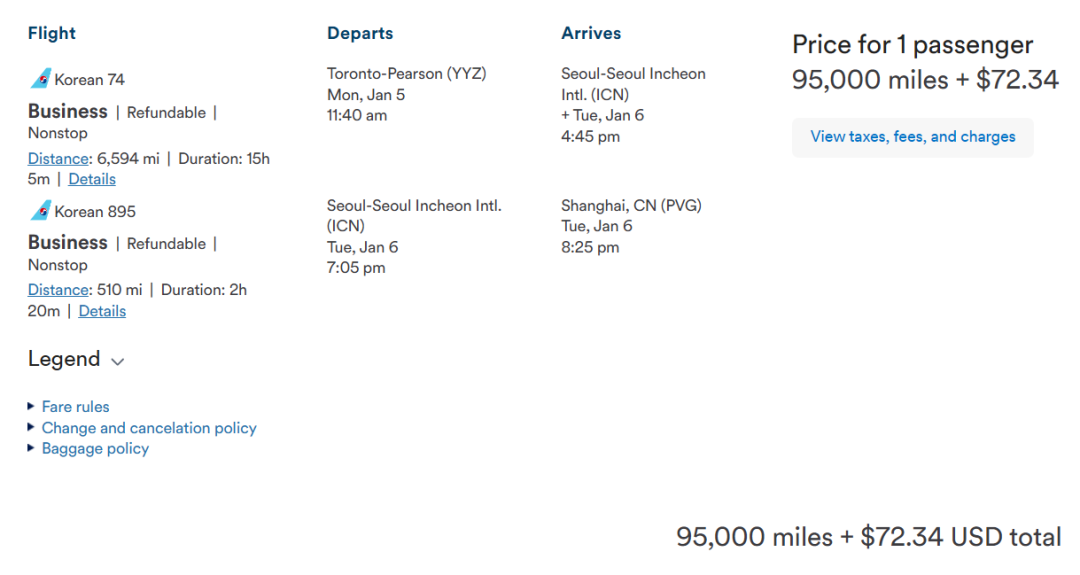
Task: Open the Distance link for Korean 74
Action: click(x=58, y=158)
